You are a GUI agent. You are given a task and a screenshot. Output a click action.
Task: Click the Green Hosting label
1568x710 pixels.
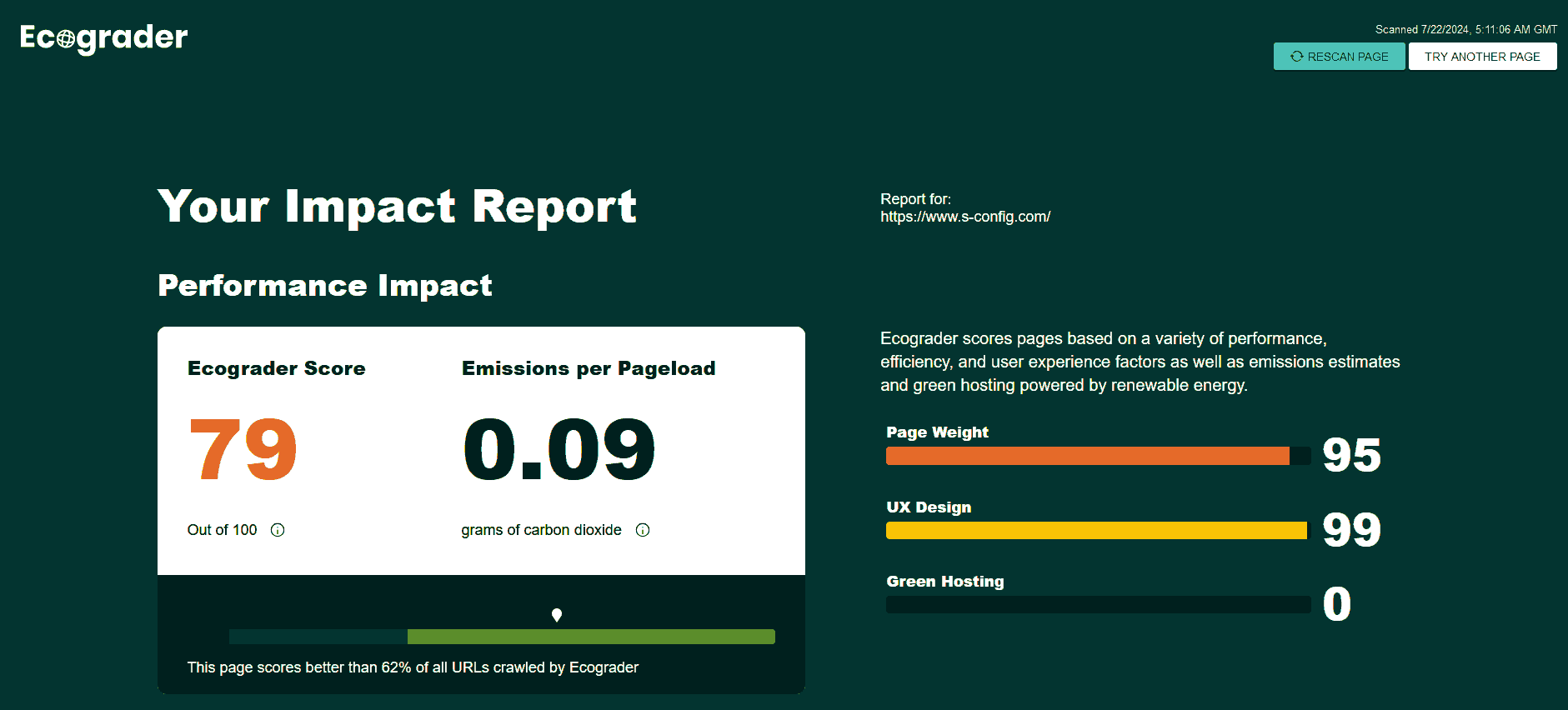pos(945,582)
